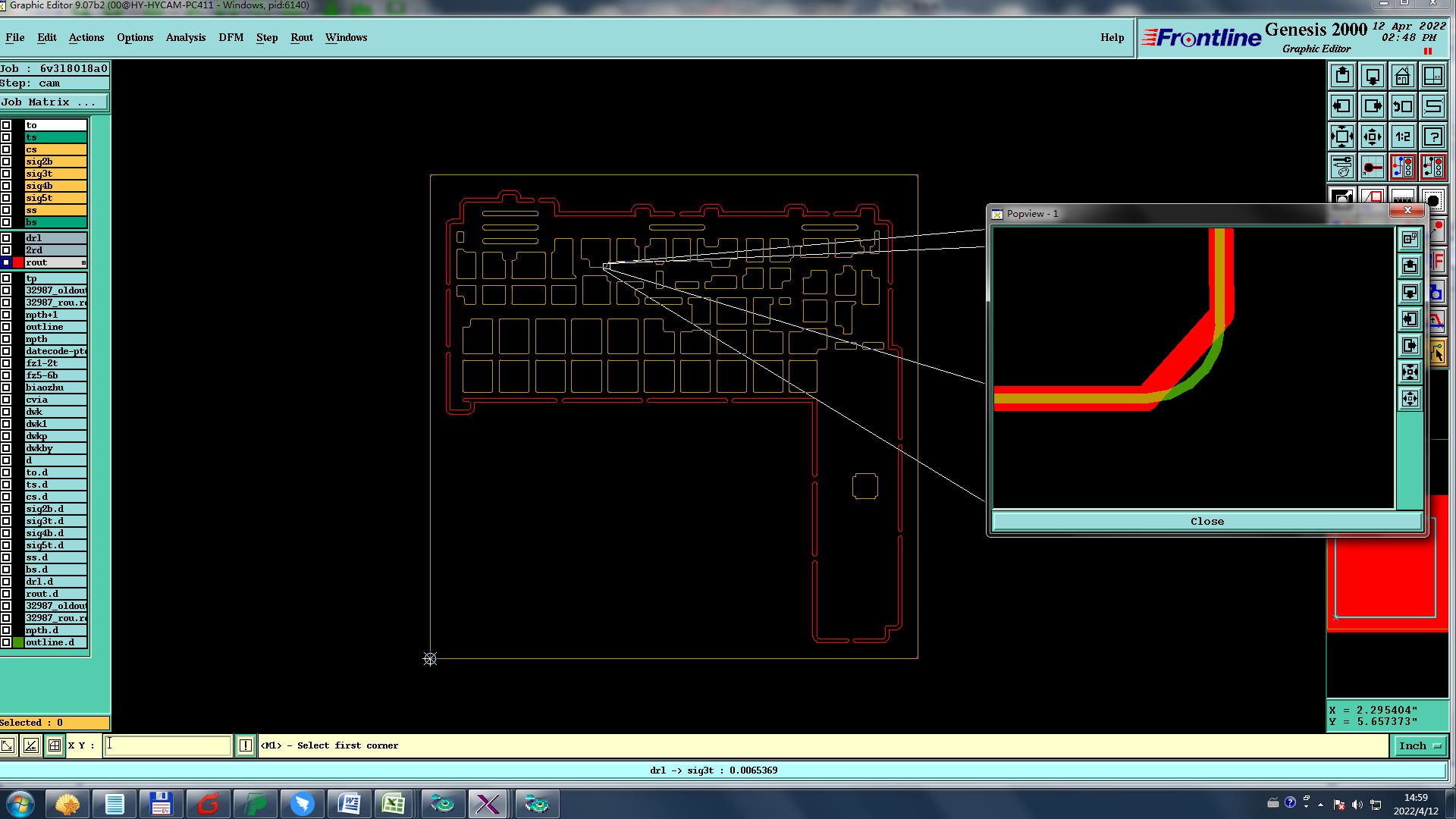This screenshot has height=819, width=1456.
Task: Click the Home view icon
Action: point(1402,77)
